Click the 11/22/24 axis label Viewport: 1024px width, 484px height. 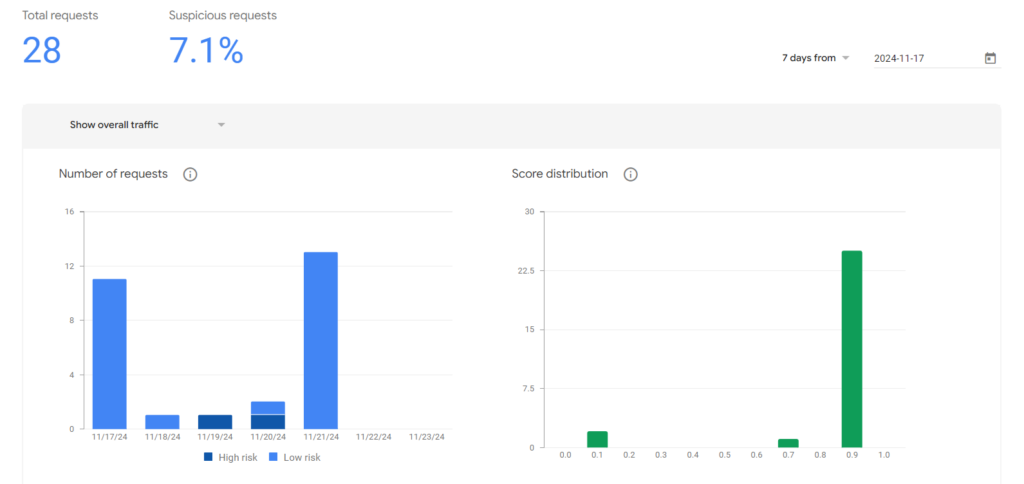[374, 437]
